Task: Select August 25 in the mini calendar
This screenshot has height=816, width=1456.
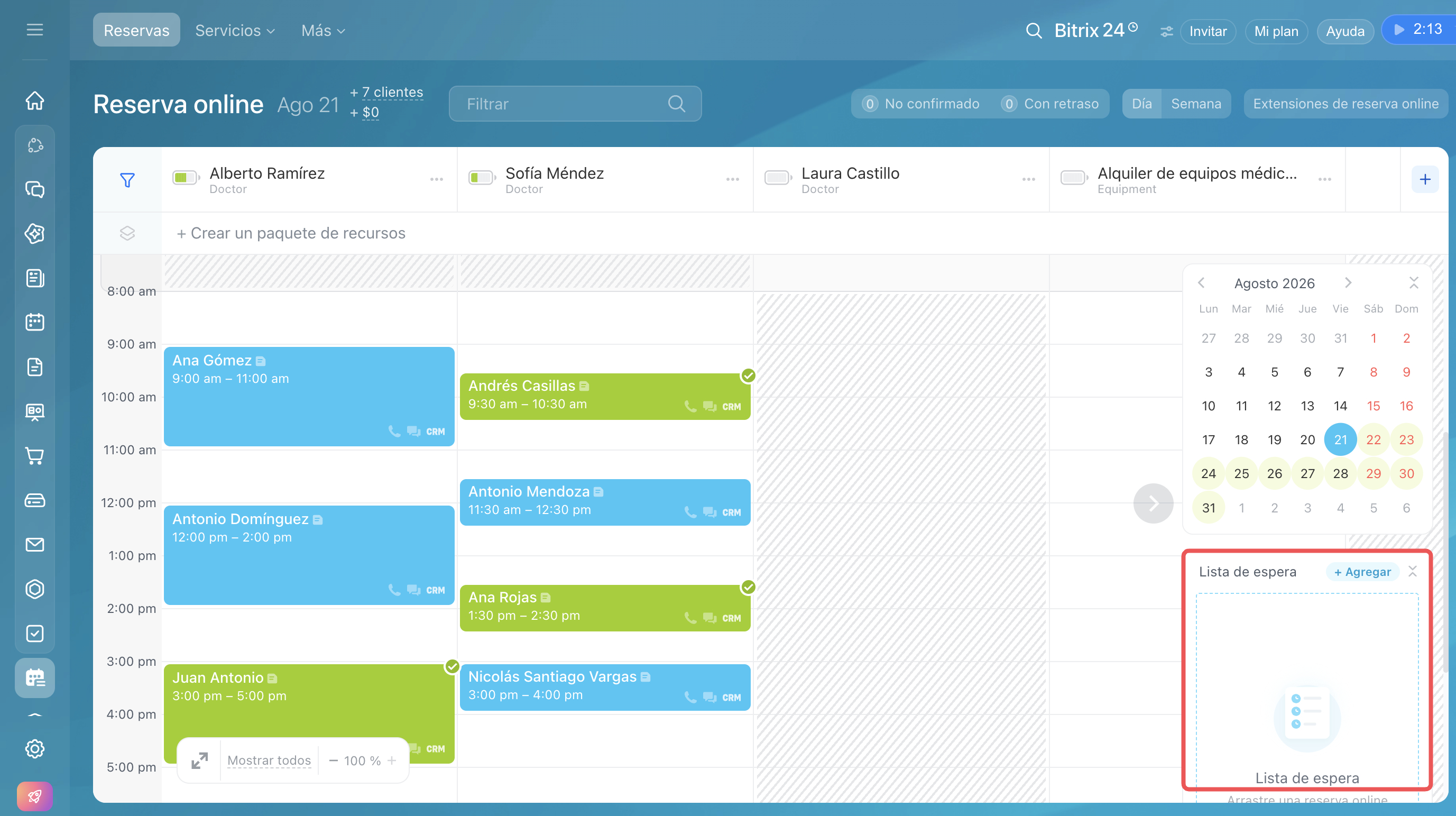Action: (1241, 474)
